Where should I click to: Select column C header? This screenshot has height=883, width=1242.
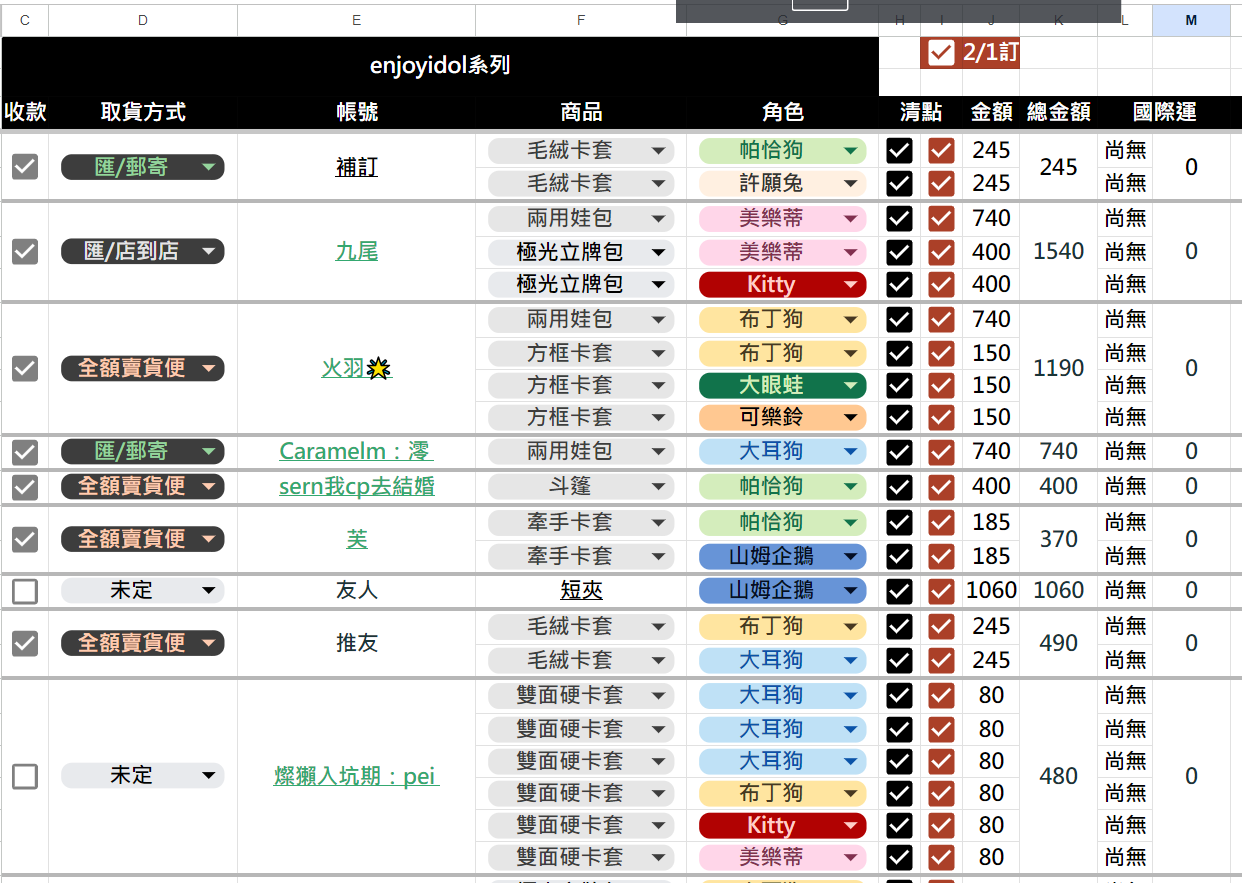25,20
